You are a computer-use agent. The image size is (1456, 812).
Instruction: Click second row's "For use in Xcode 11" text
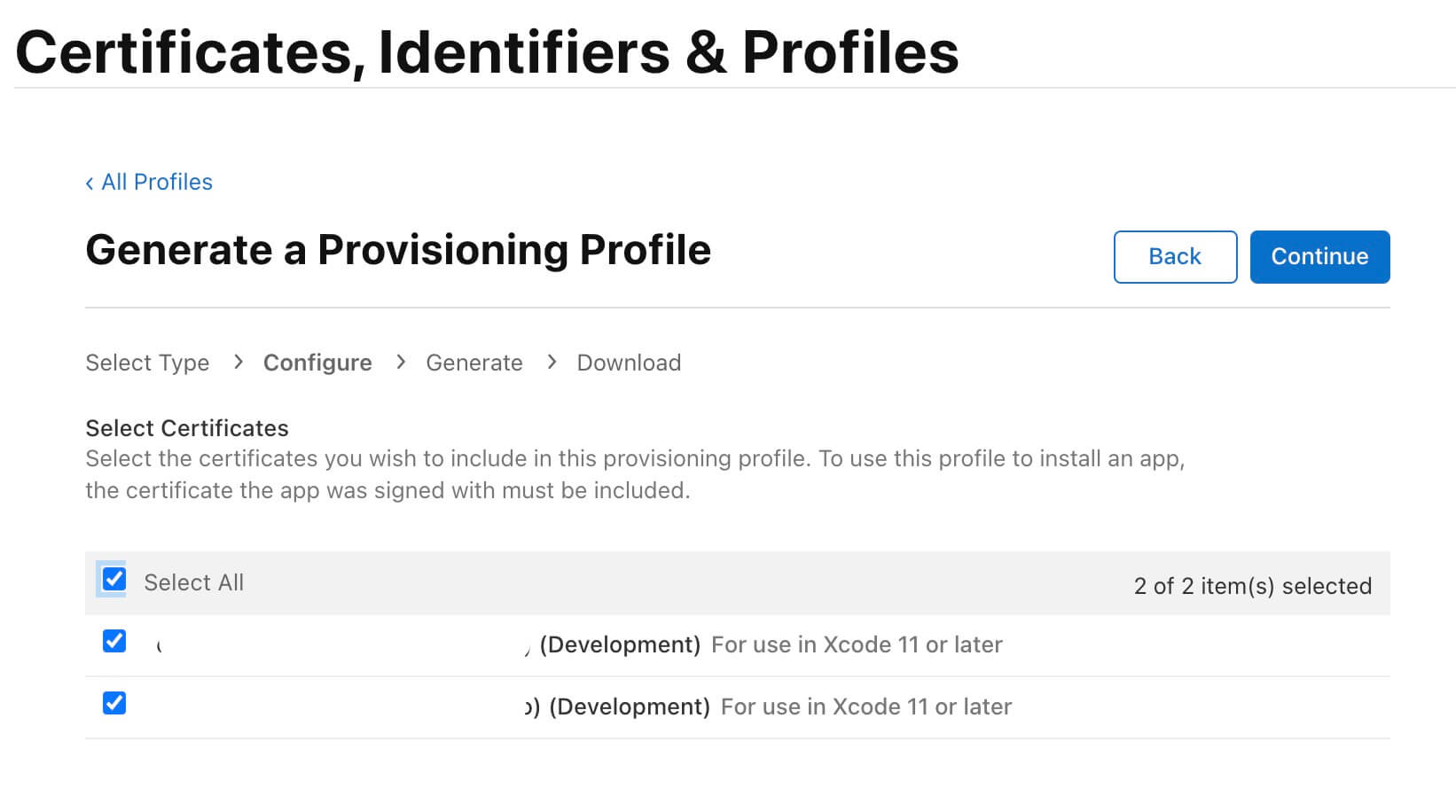pyautogui.click(x=865, y=707)
